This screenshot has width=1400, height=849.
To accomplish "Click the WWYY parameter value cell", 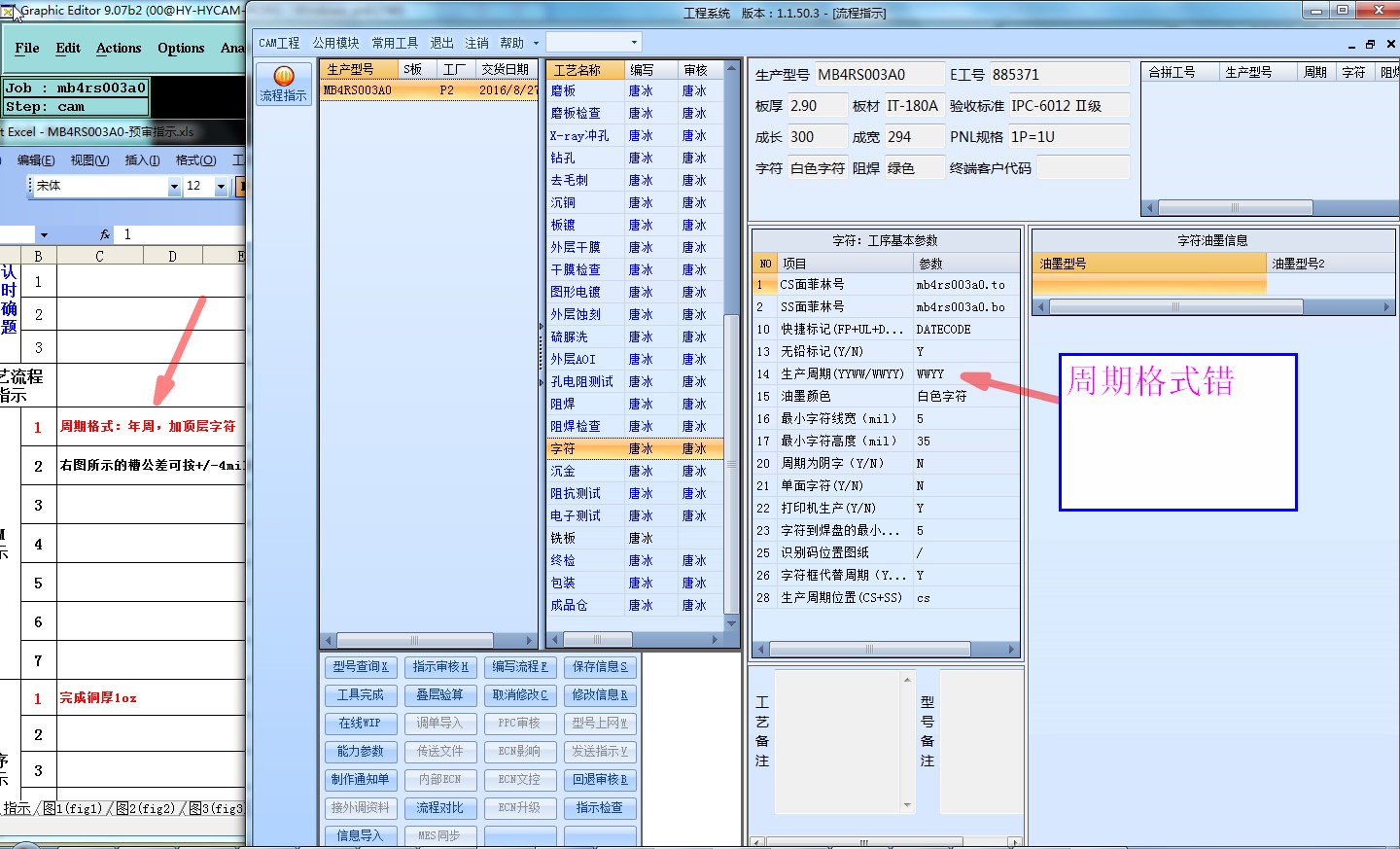I will coord(965,374).
